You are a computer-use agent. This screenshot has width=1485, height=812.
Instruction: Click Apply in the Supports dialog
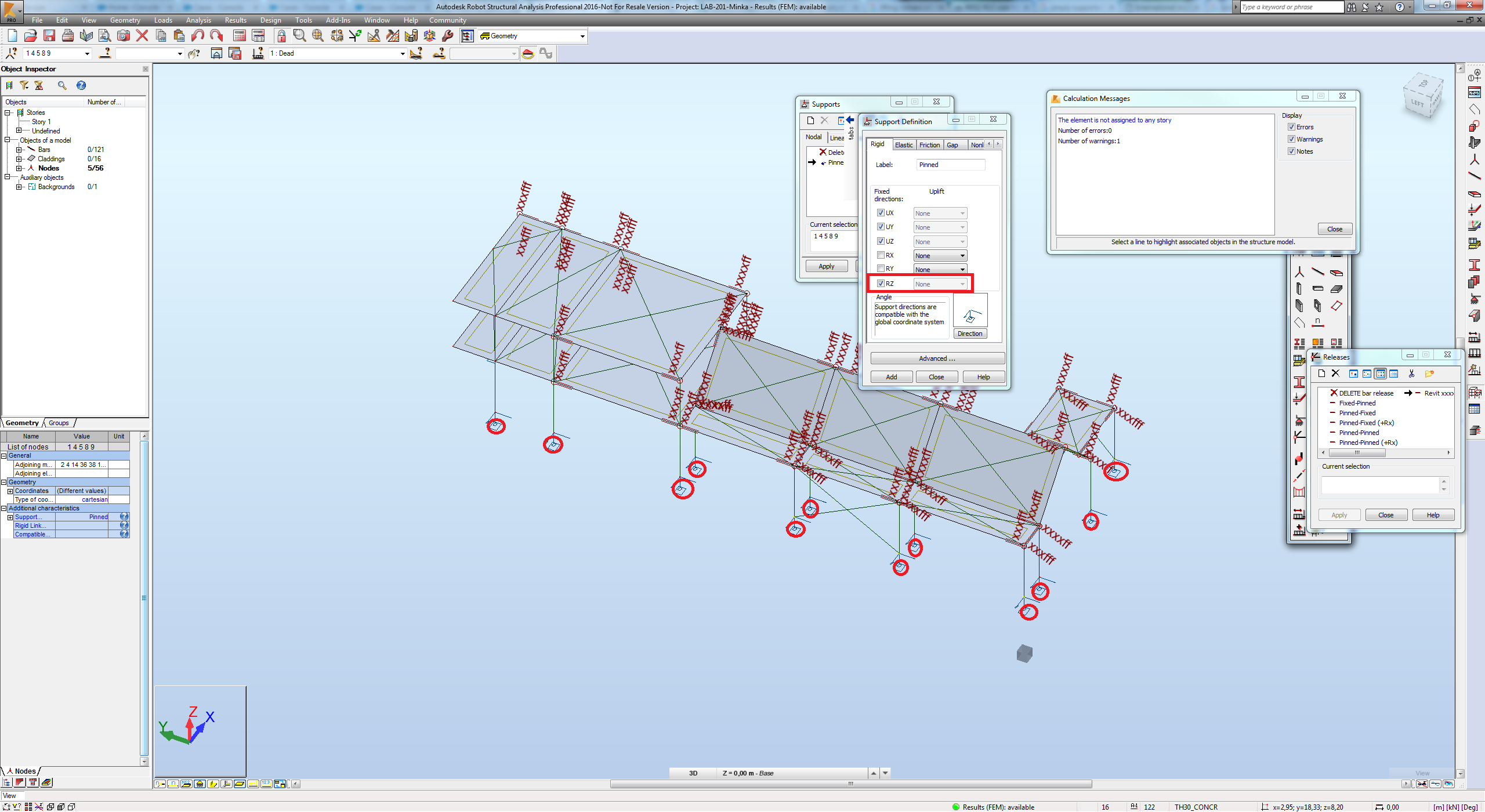826,266
